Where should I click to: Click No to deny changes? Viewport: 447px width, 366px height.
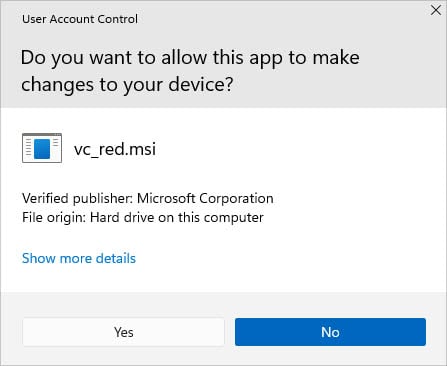(x=330, y=332)
